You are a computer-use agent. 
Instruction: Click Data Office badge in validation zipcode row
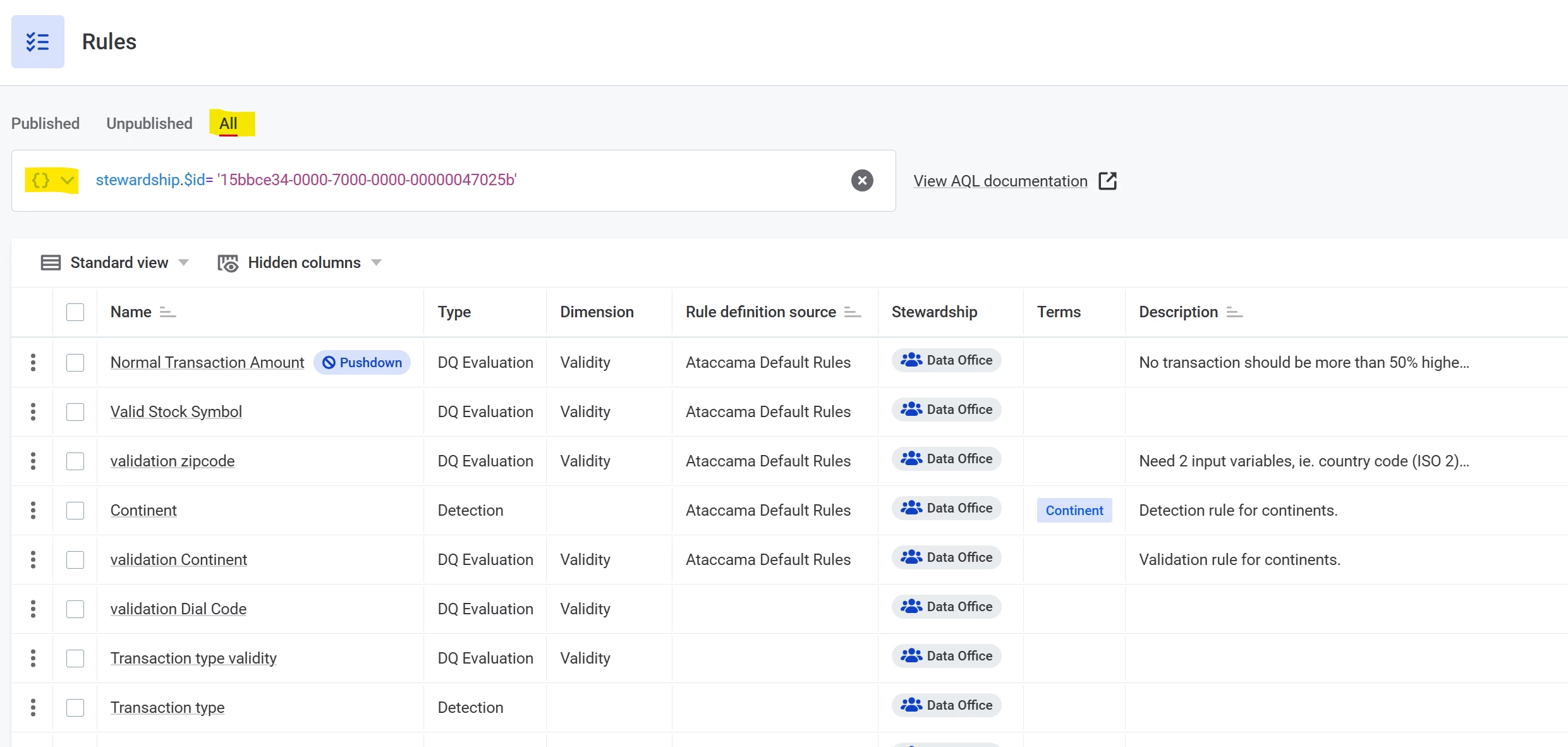[947, 459]
